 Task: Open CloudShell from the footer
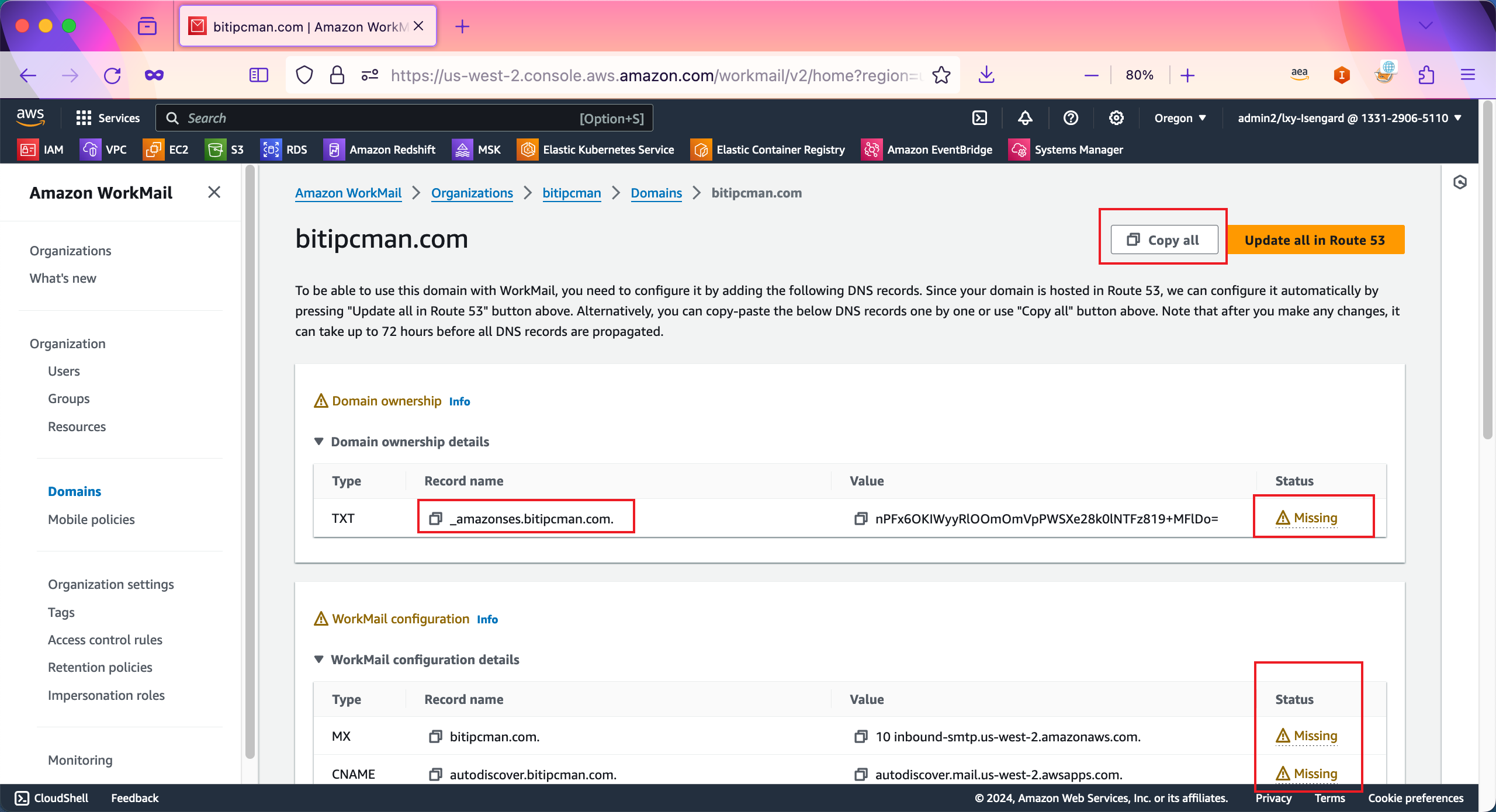coord(51,798)
